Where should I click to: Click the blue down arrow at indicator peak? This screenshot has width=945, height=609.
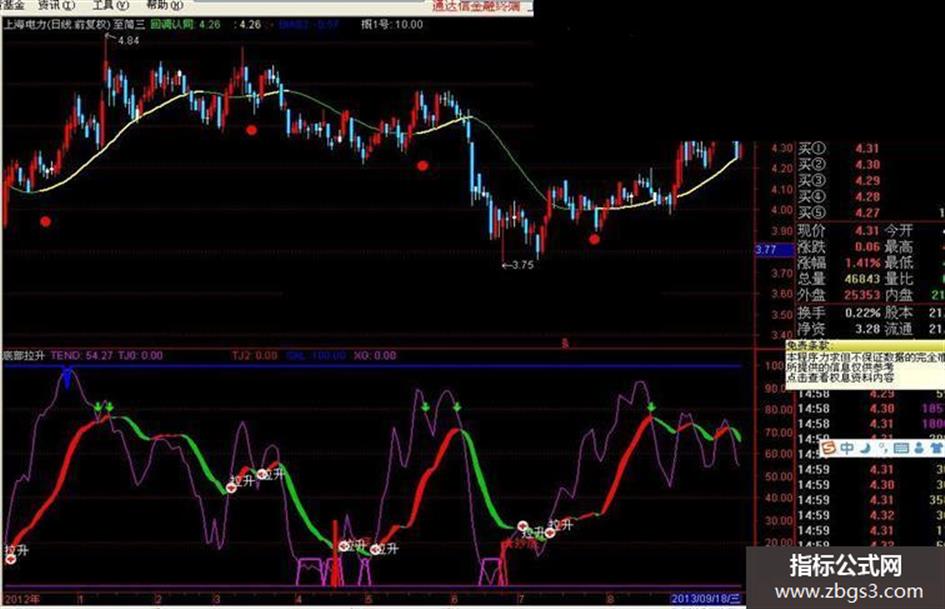pyautogui.click(x=67, y=377)
